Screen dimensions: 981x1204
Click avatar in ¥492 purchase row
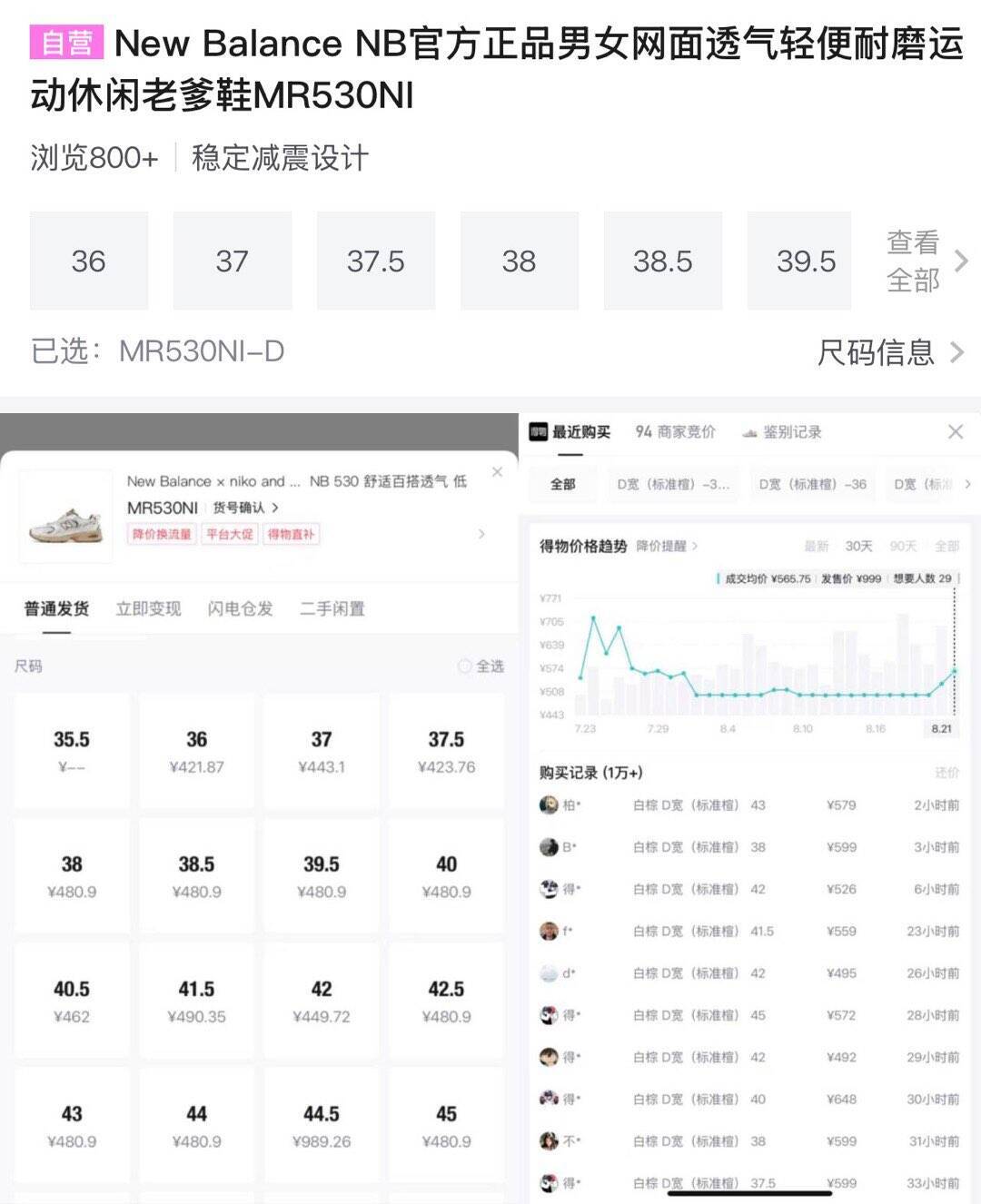pyautogui.click(x=549, y=1057)
